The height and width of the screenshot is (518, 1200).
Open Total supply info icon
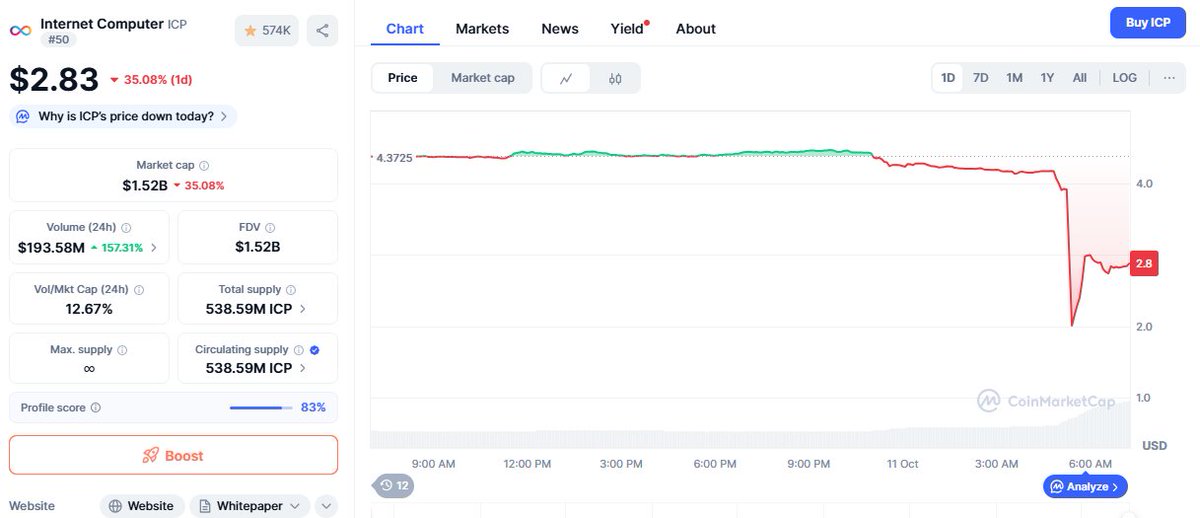point(290,289)
